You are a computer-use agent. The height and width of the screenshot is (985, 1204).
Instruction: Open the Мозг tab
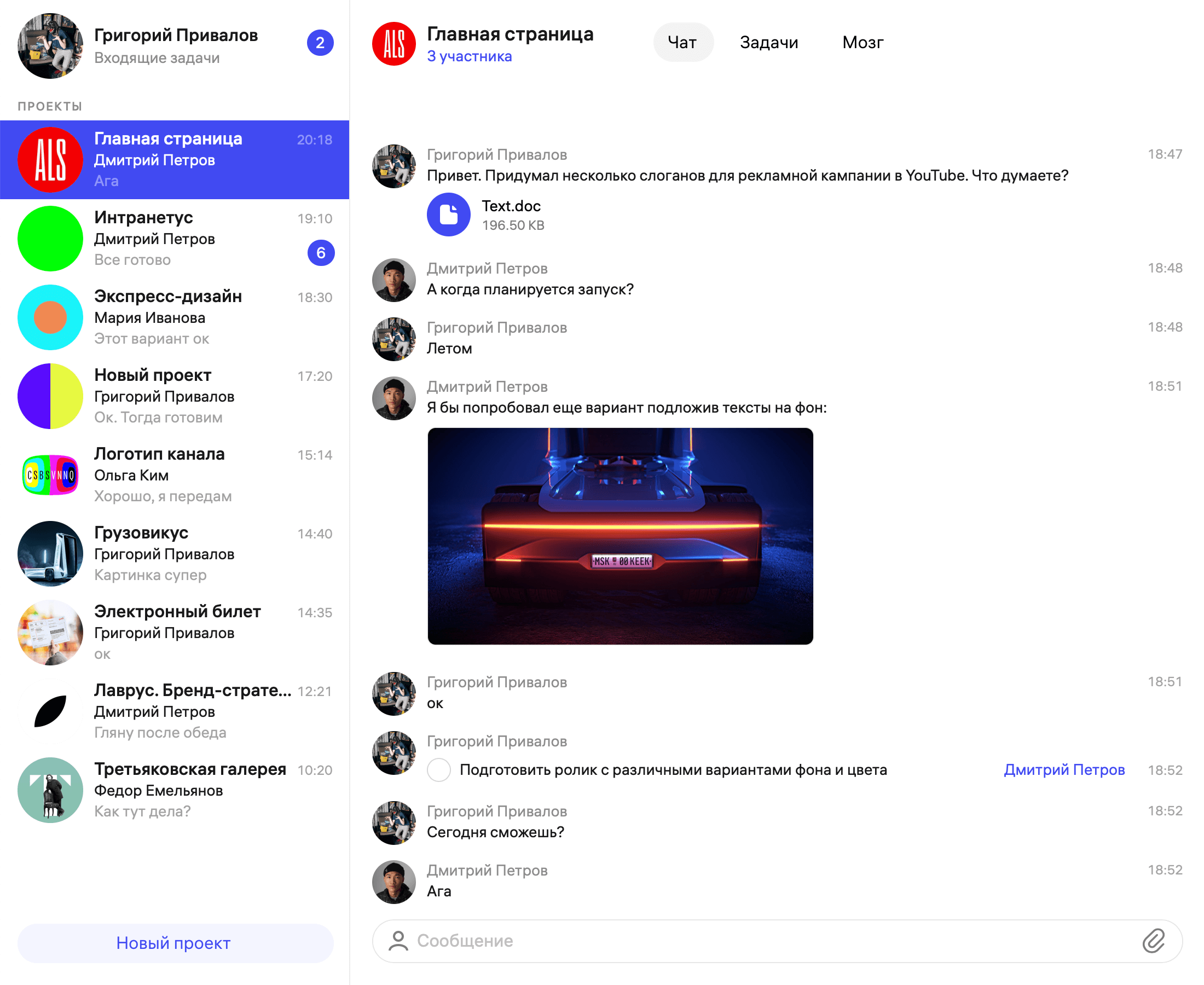pos(863,43)
